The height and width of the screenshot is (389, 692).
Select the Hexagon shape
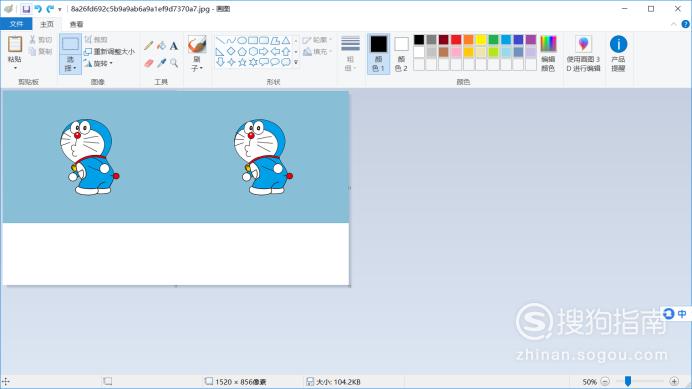coord(253,52)
